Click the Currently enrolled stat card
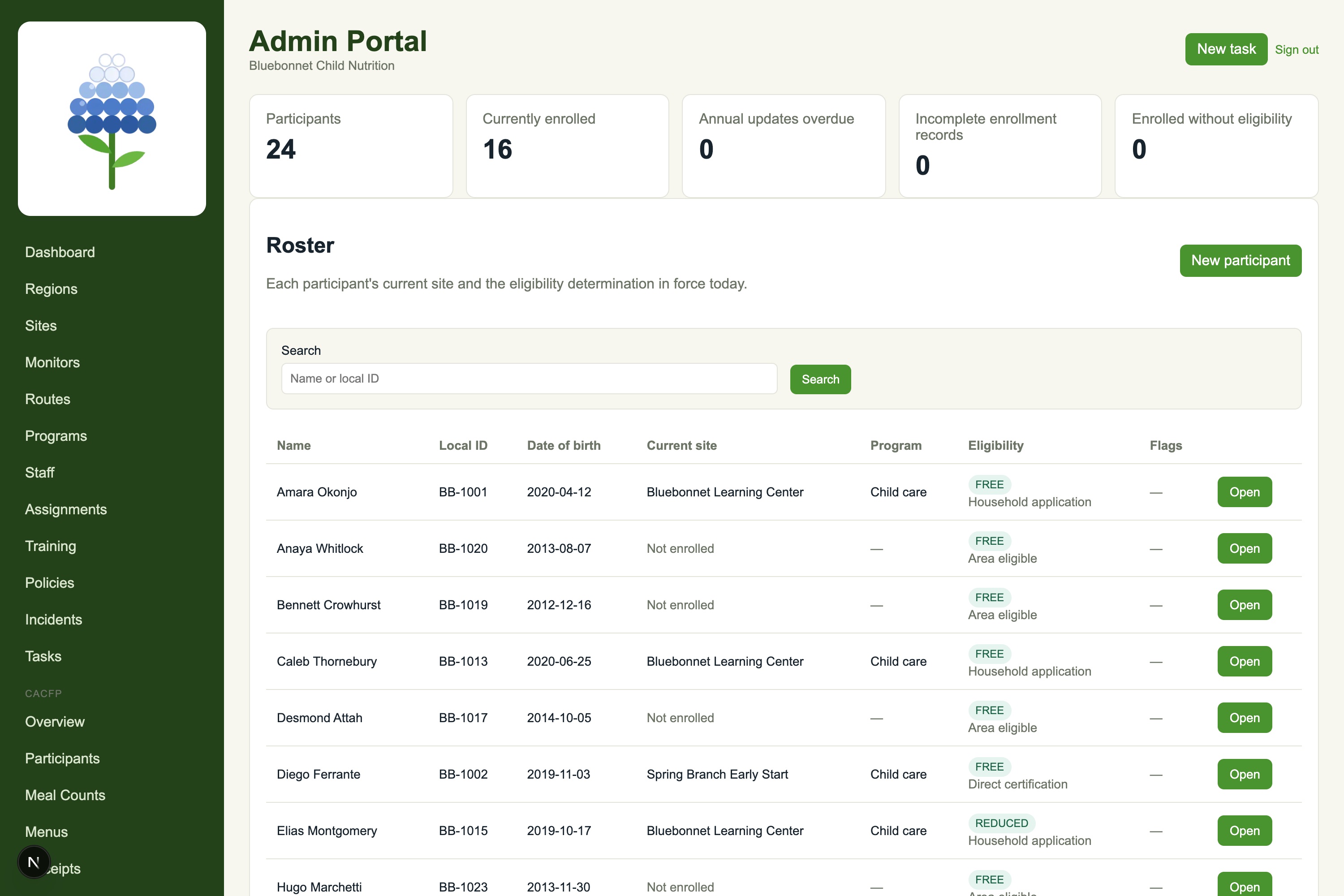 point(568,146)
